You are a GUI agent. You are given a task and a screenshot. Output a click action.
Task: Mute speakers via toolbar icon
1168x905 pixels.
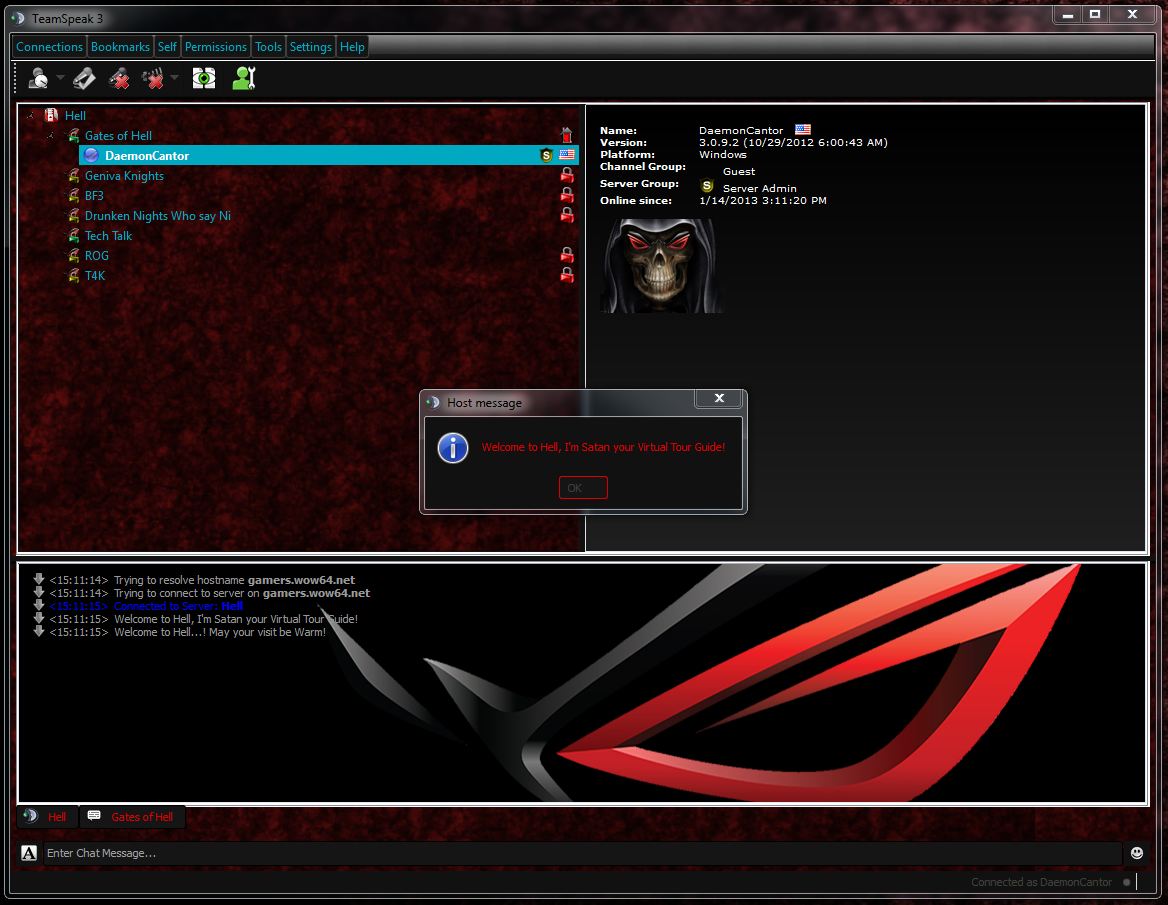153,78
